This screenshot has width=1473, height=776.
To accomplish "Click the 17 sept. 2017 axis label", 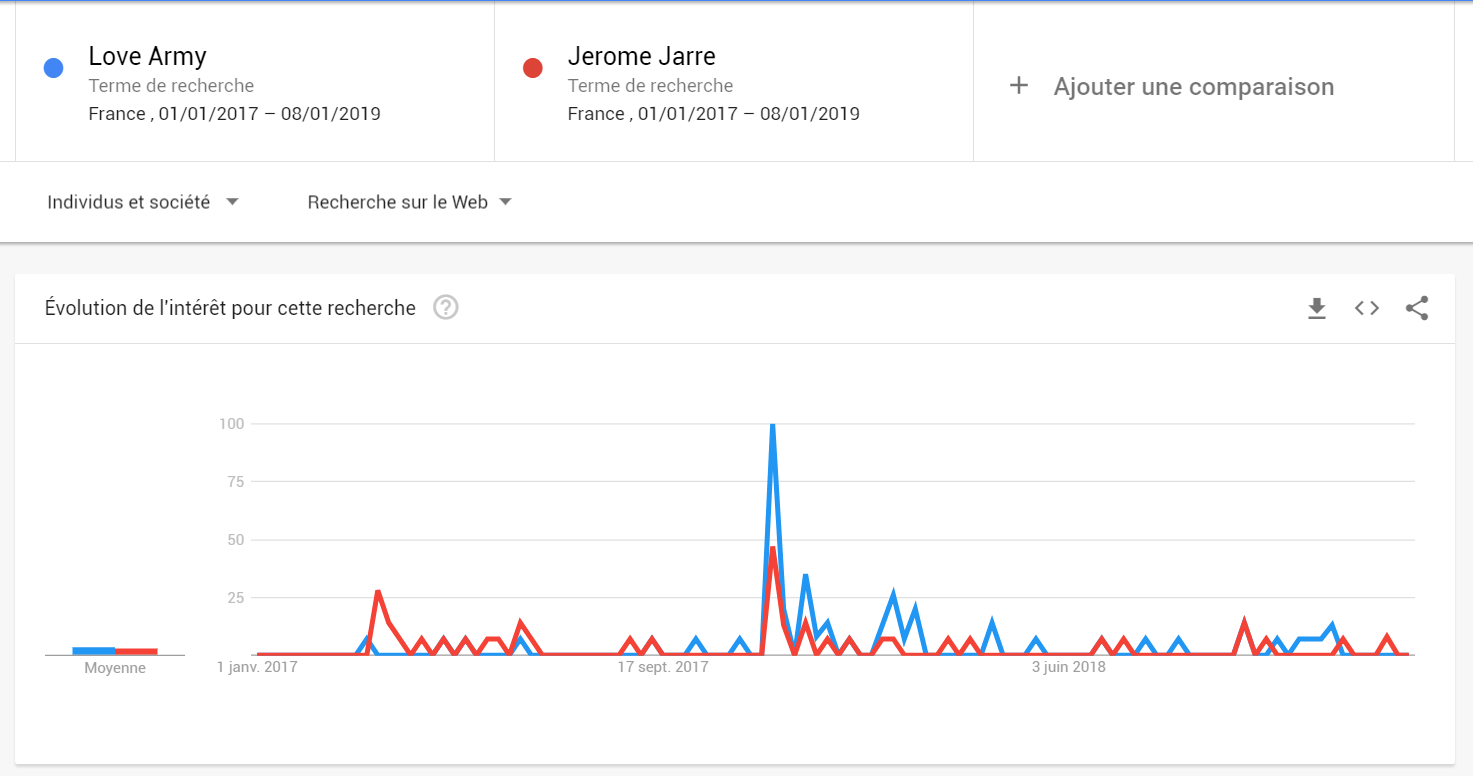I will coord(662,667).
